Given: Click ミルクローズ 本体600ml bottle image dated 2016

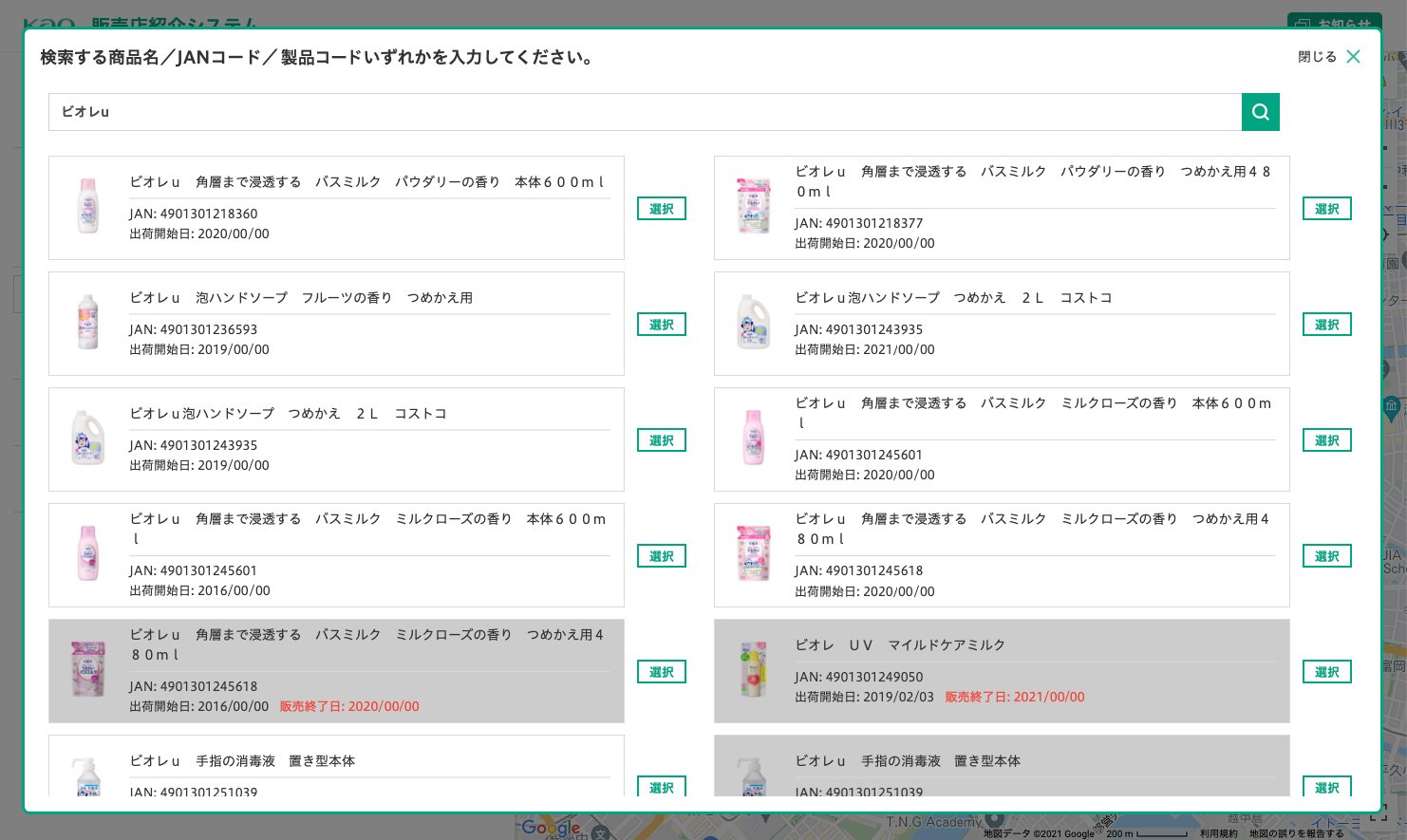Looking at the screenshot, I should coord(88,552).
